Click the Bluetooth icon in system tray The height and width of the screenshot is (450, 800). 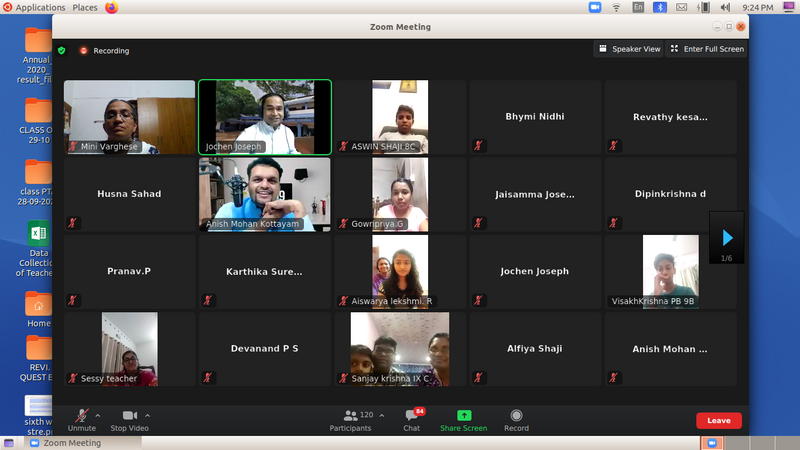(659, 7)
